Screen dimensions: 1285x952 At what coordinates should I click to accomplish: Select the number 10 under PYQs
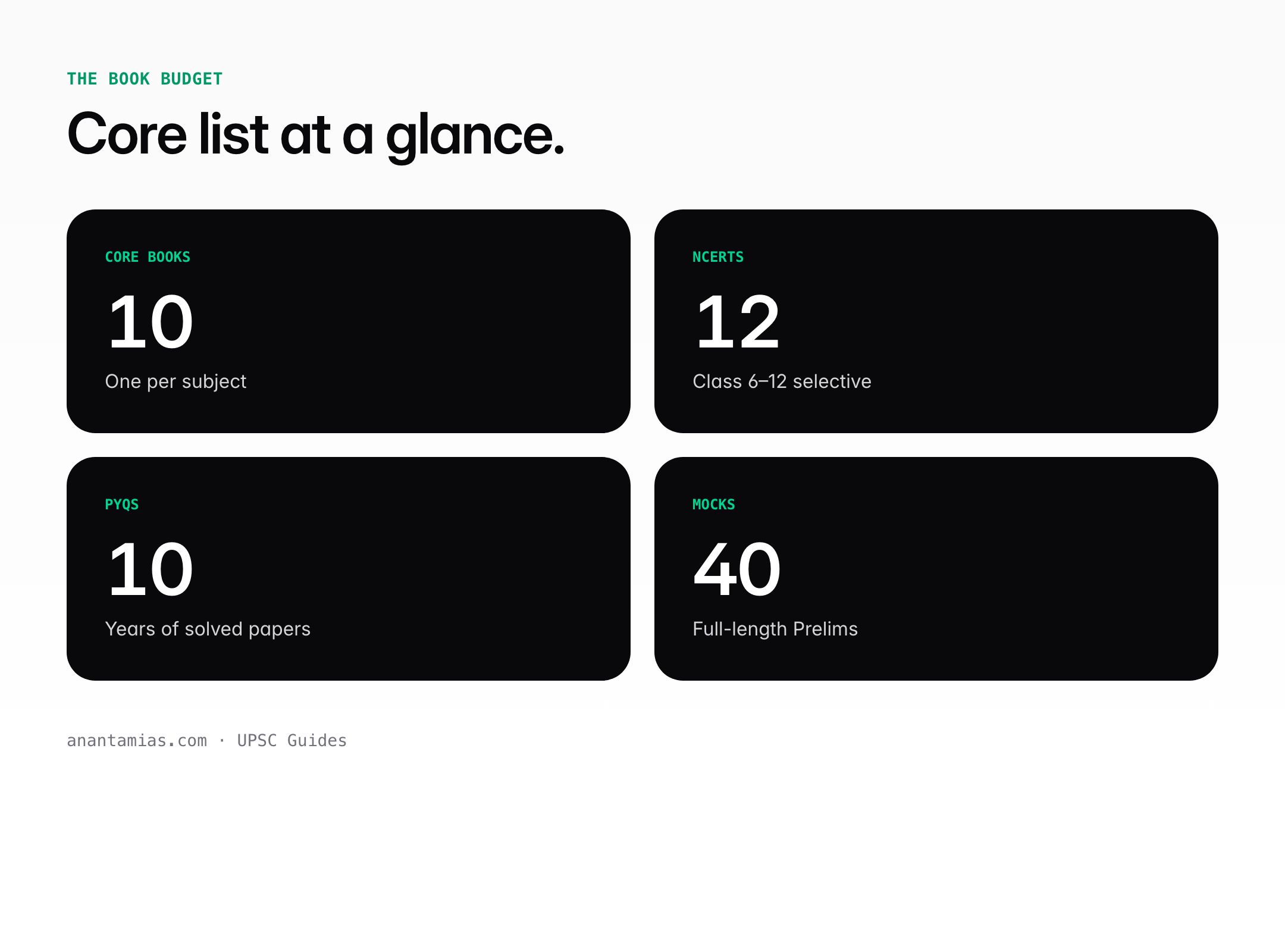click(151, 569)
